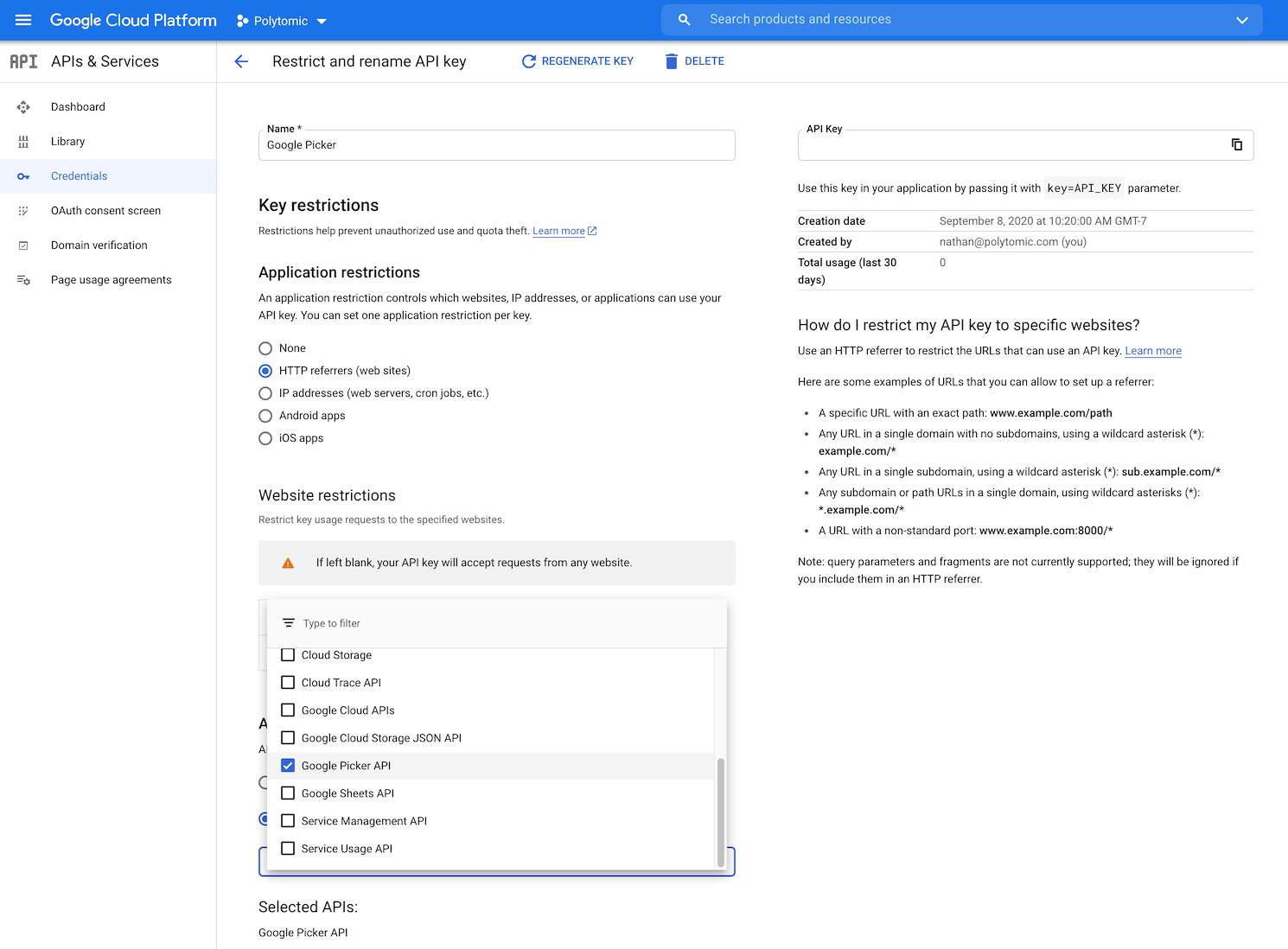Select the None application restriction

pyautogui.click(x=265, y=348)
